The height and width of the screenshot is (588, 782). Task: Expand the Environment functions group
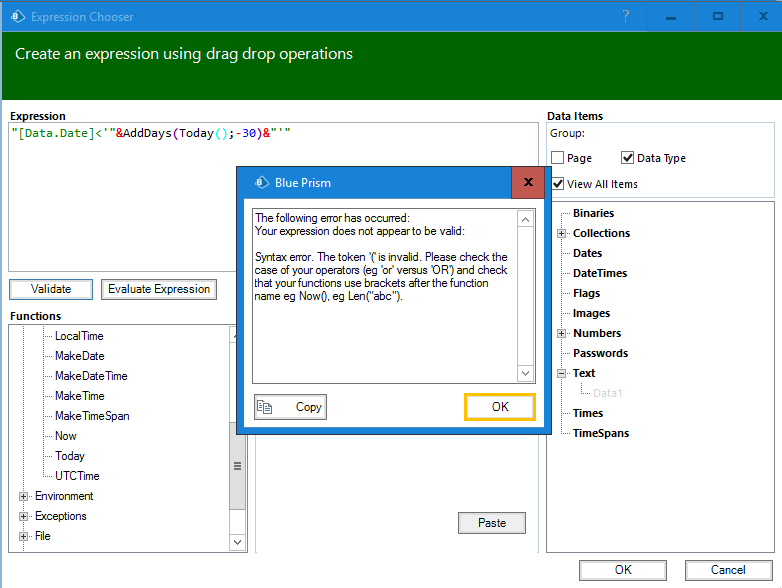click(23, 496)
